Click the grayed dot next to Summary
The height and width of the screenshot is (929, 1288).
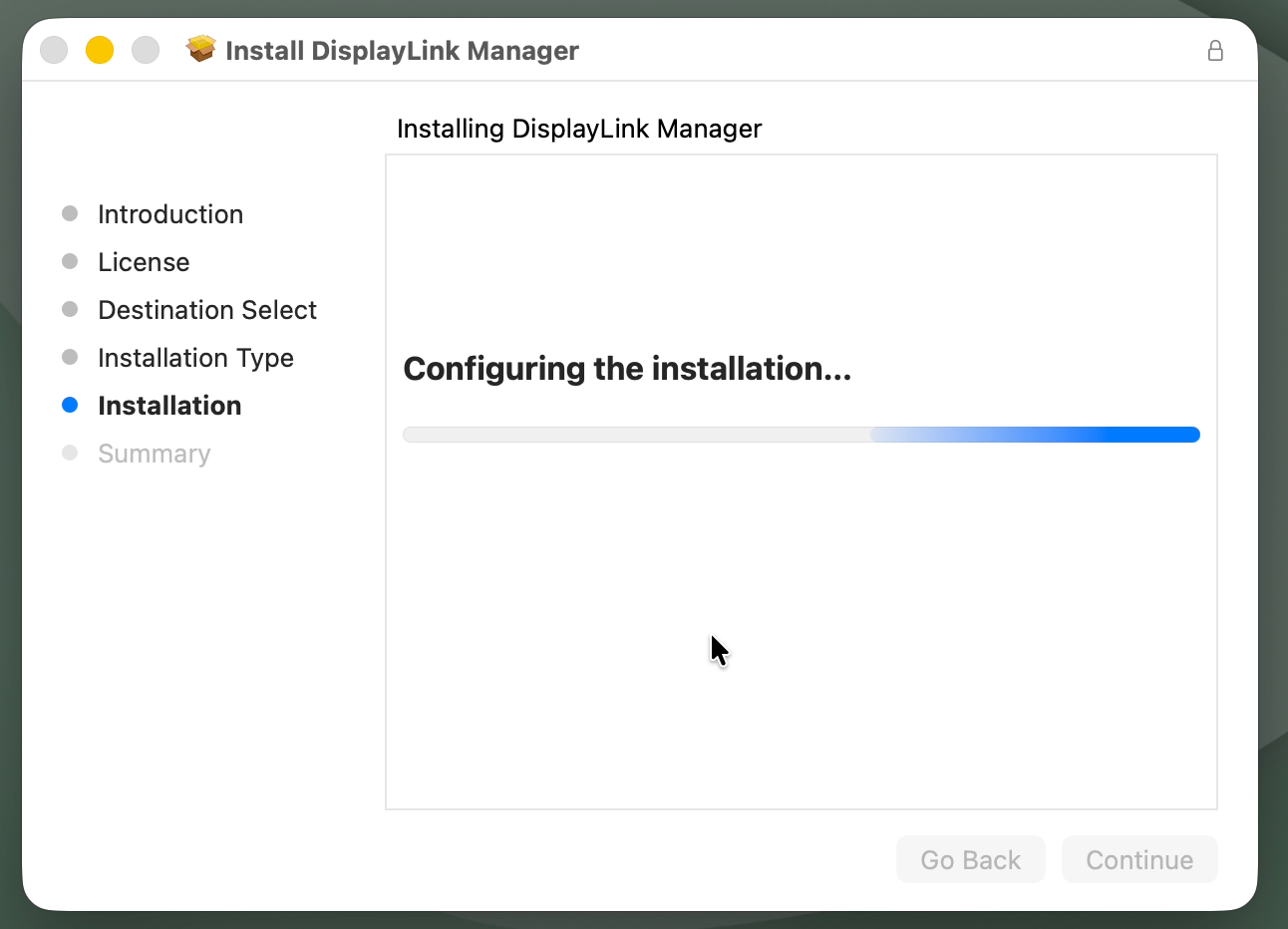coord(71,453)
